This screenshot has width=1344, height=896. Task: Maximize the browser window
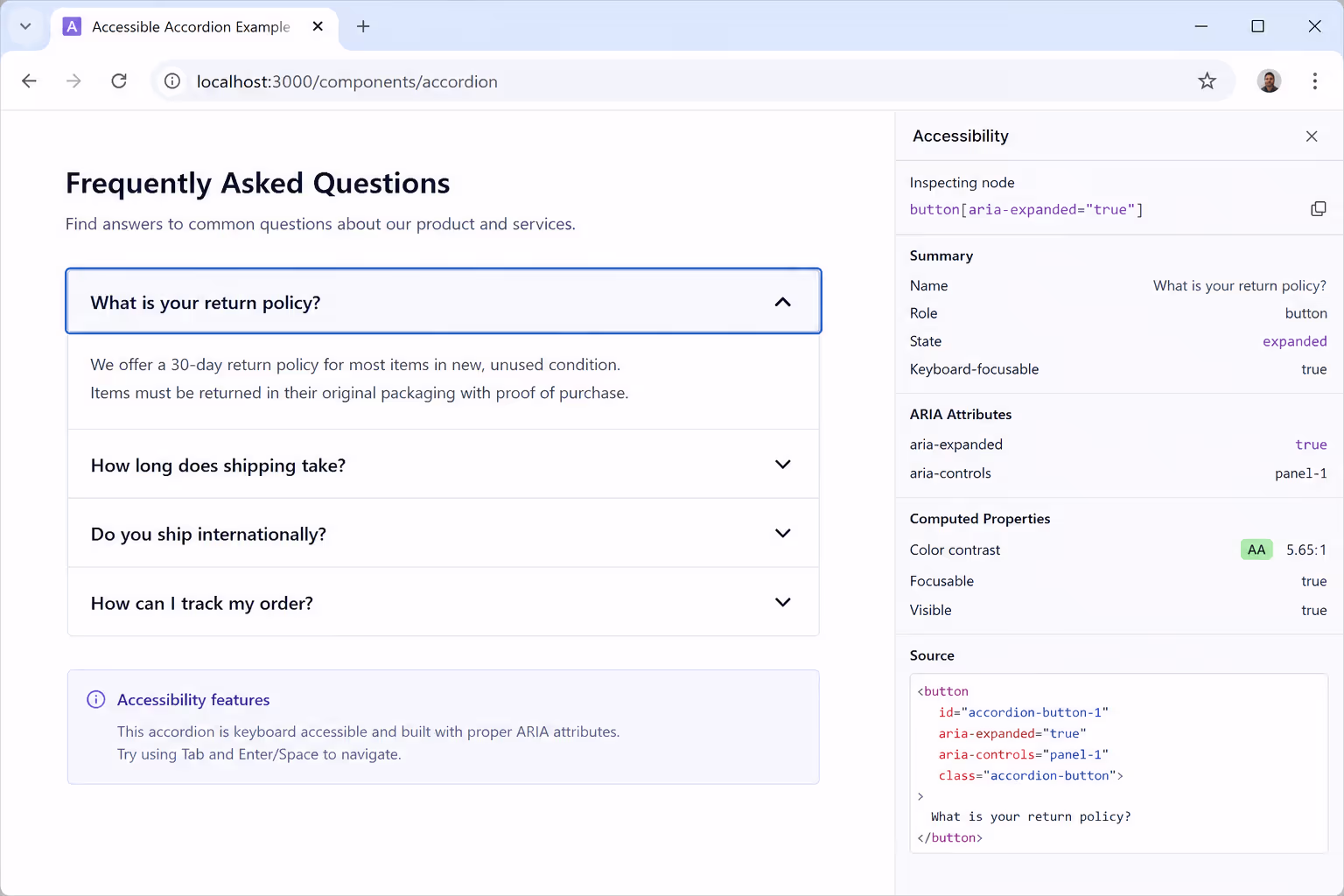click(1257, 26)
